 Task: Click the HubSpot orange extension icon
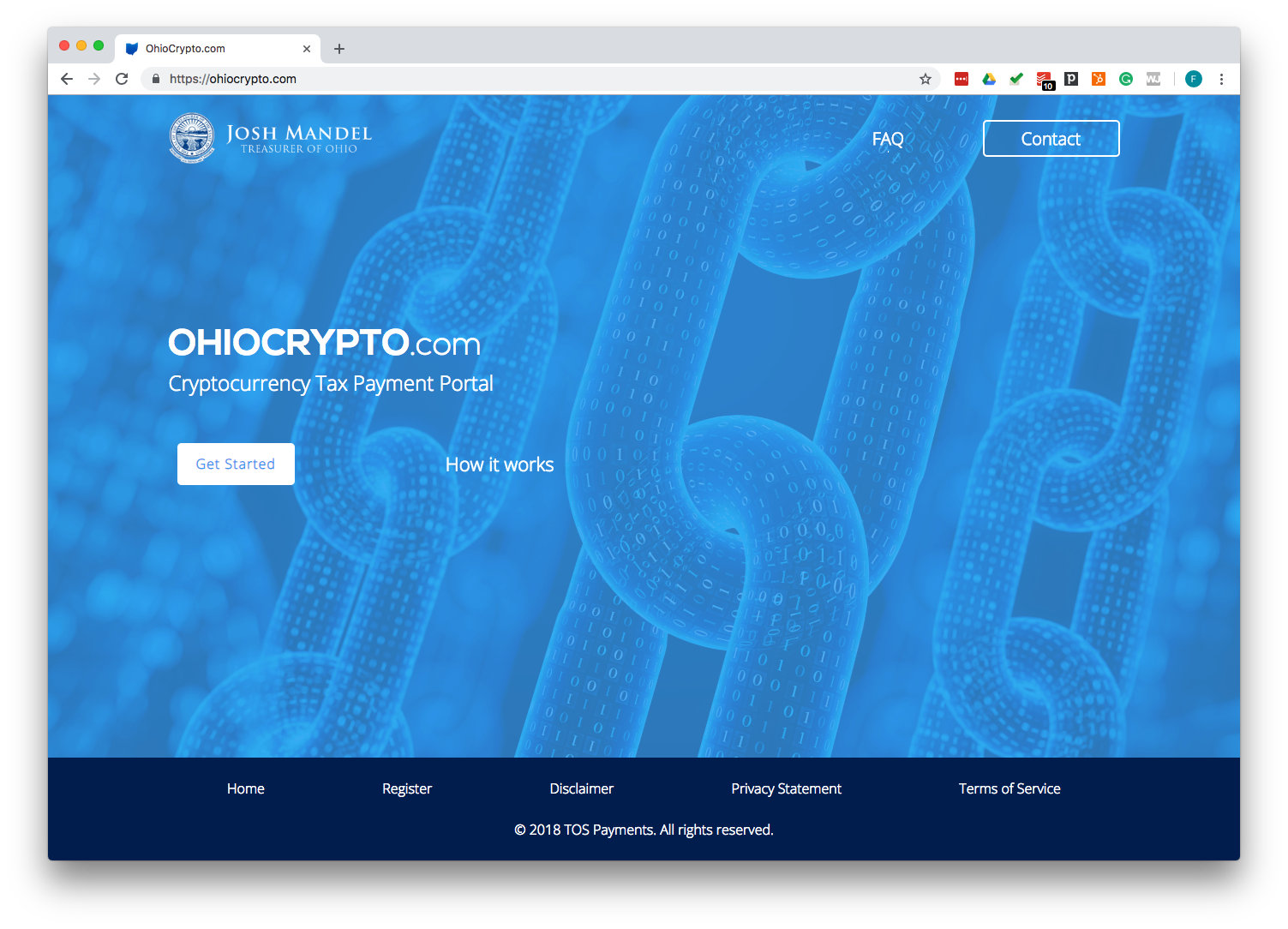pyautogui.click(x=1099, y=79)
